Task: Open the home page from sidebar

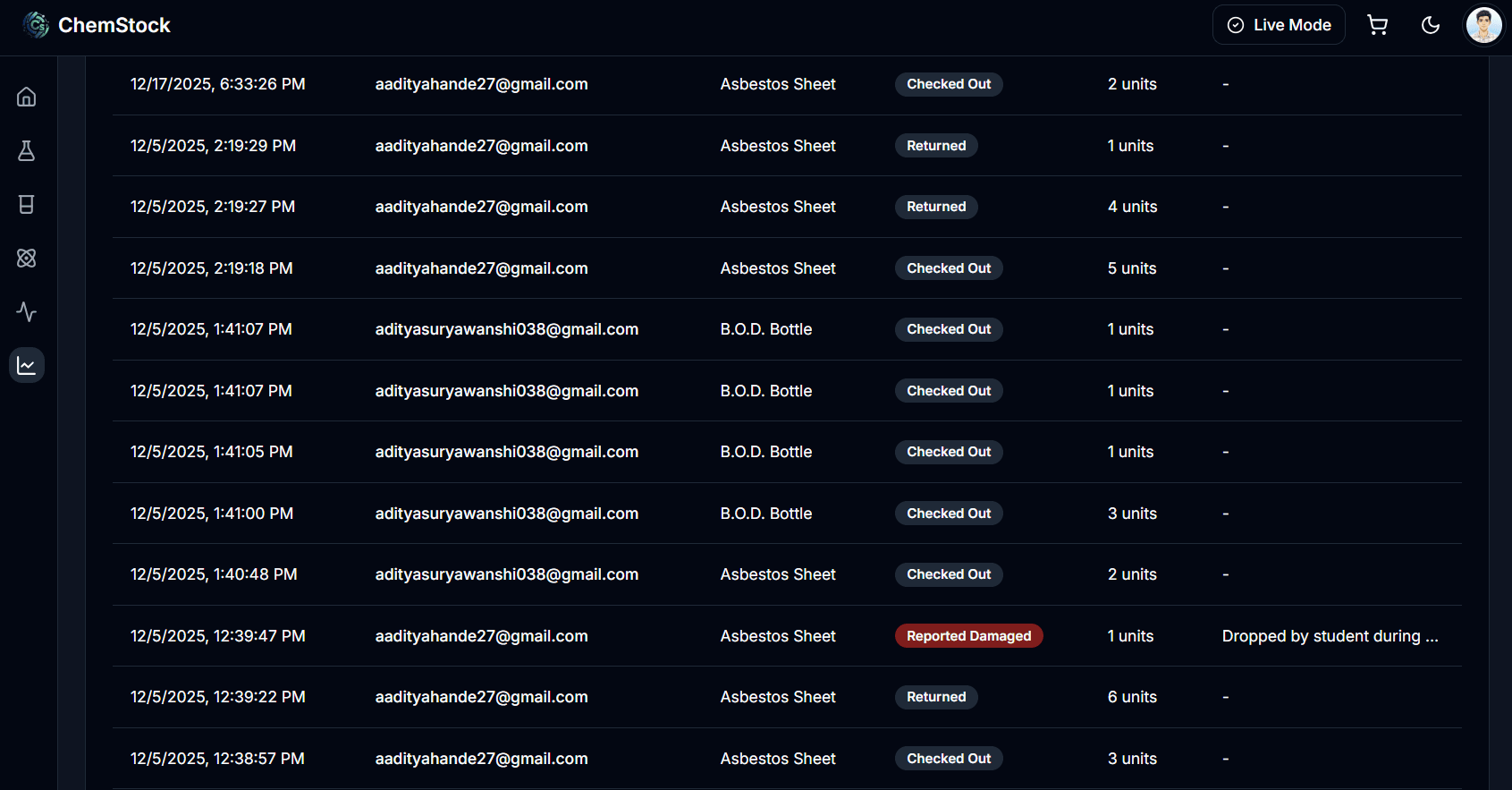Action: click(27, 97)
